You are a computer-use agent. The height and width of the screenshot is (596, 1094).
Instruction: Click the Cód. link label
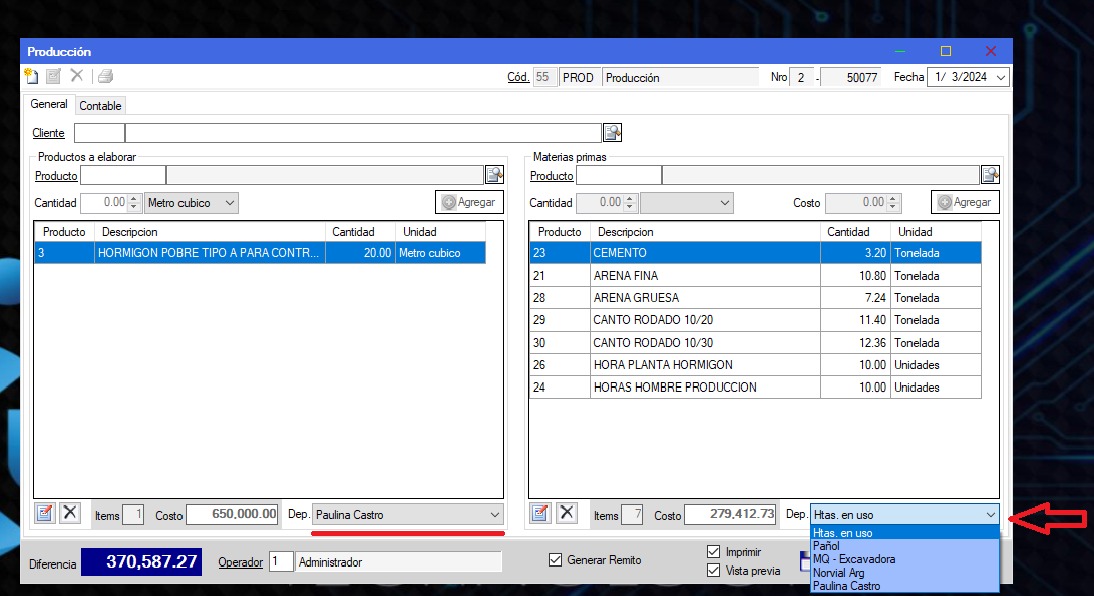coord(518,77)
